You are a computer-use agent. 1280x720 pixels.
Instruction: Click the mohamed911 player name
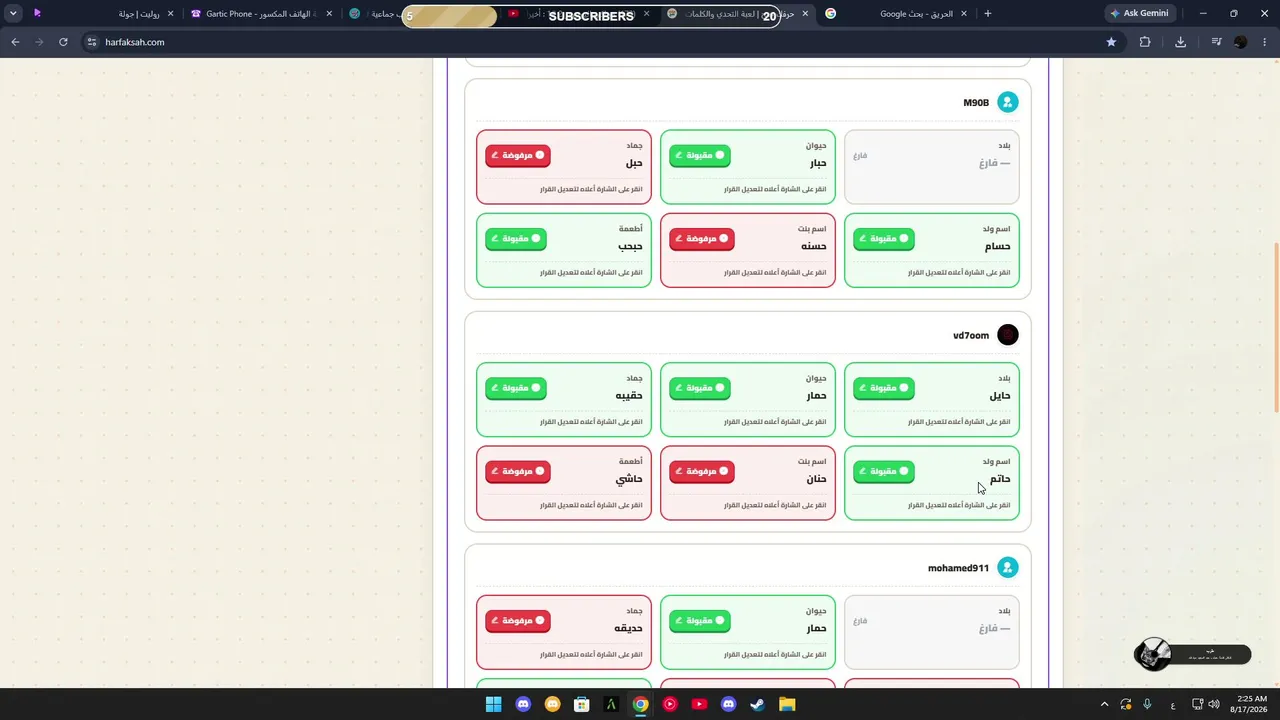pyautogui.click(x=958, y=569)
